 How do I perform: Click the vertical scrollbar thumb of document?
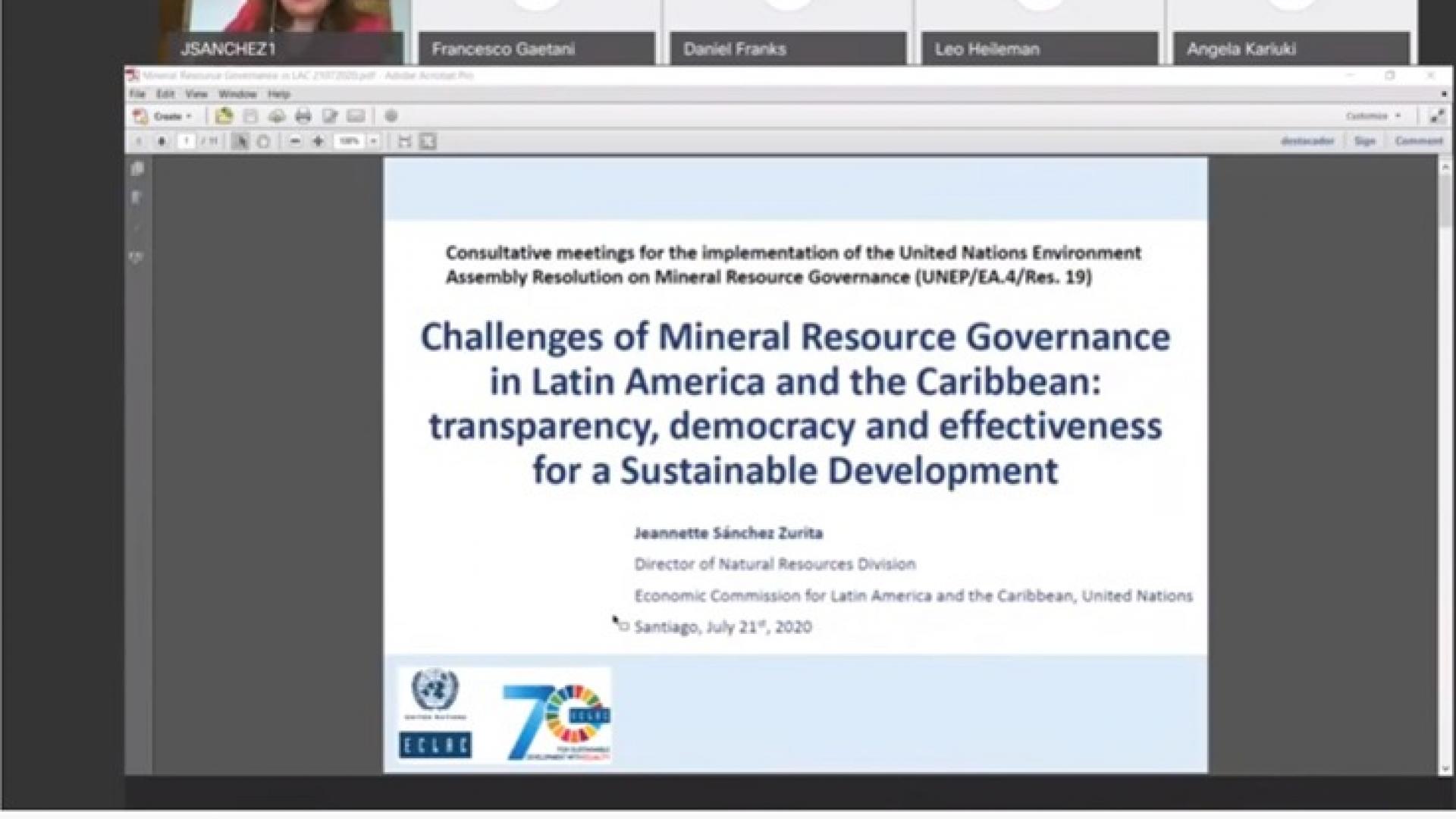pyautogui.click(x=1445, y=200)
